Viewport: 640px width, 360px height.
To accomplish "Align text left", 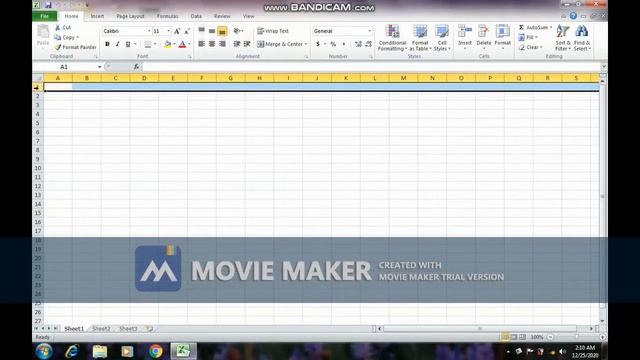I will point(202,44).
